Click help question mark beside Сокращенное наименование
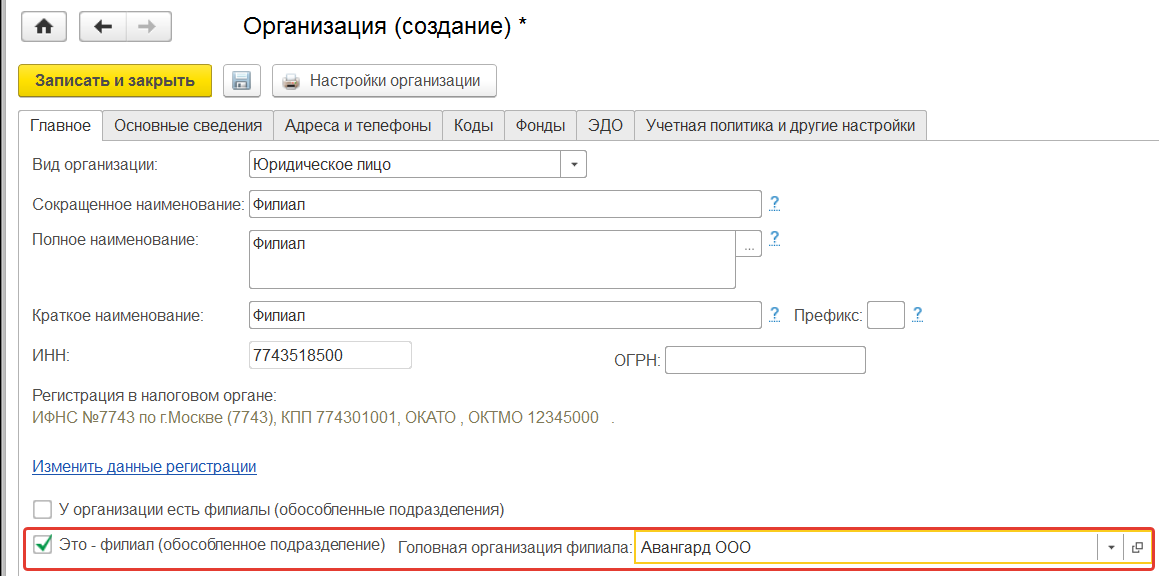Viewport: 1159px width, 576px height. coord(774,204)
